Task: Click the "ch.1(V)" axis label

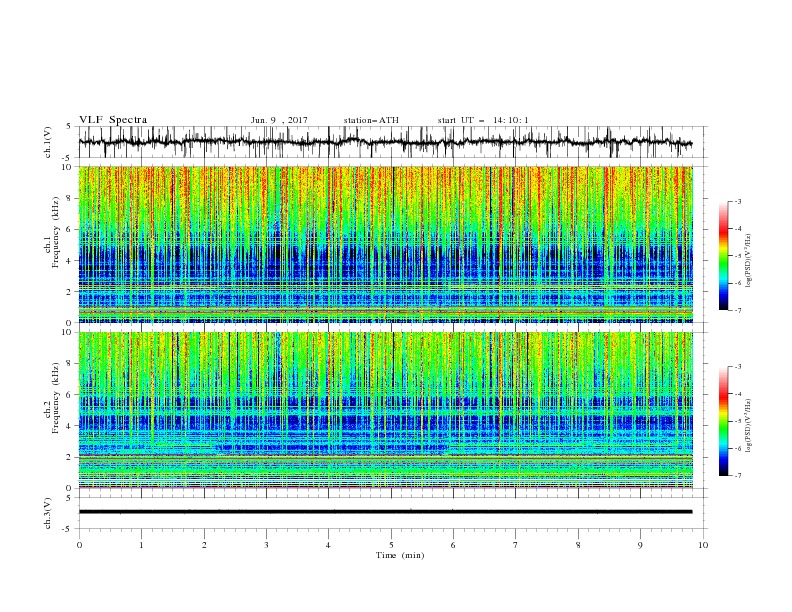Action: pos(48,142)
